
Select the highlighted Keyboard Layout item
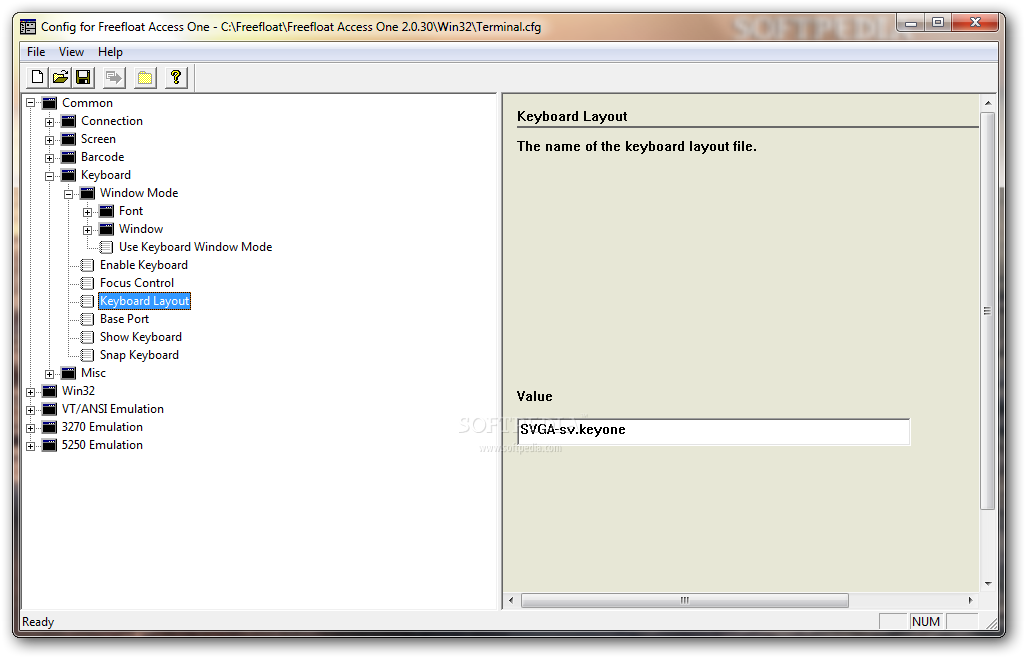145,301
